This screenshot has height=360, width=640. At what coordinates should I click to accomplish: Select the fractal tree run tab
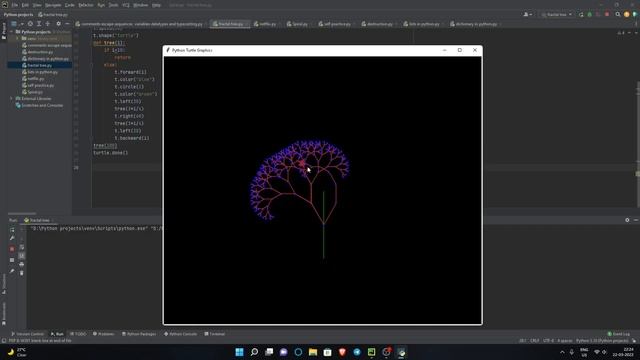pos(39,220)
